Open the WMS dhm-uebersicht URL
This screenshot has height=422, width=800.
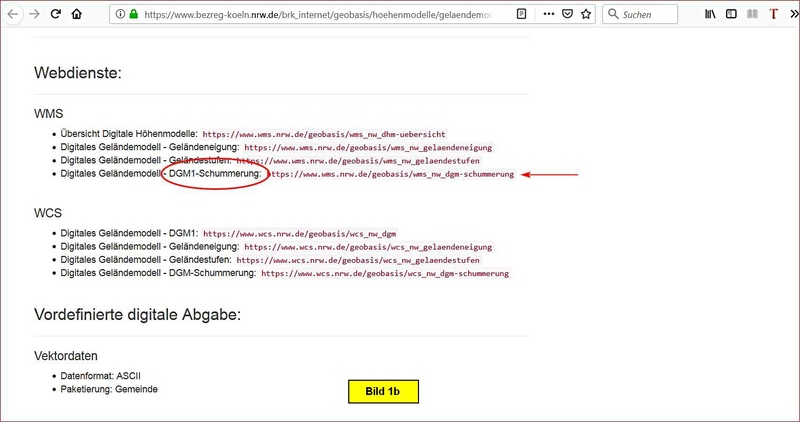click(324, 133)
